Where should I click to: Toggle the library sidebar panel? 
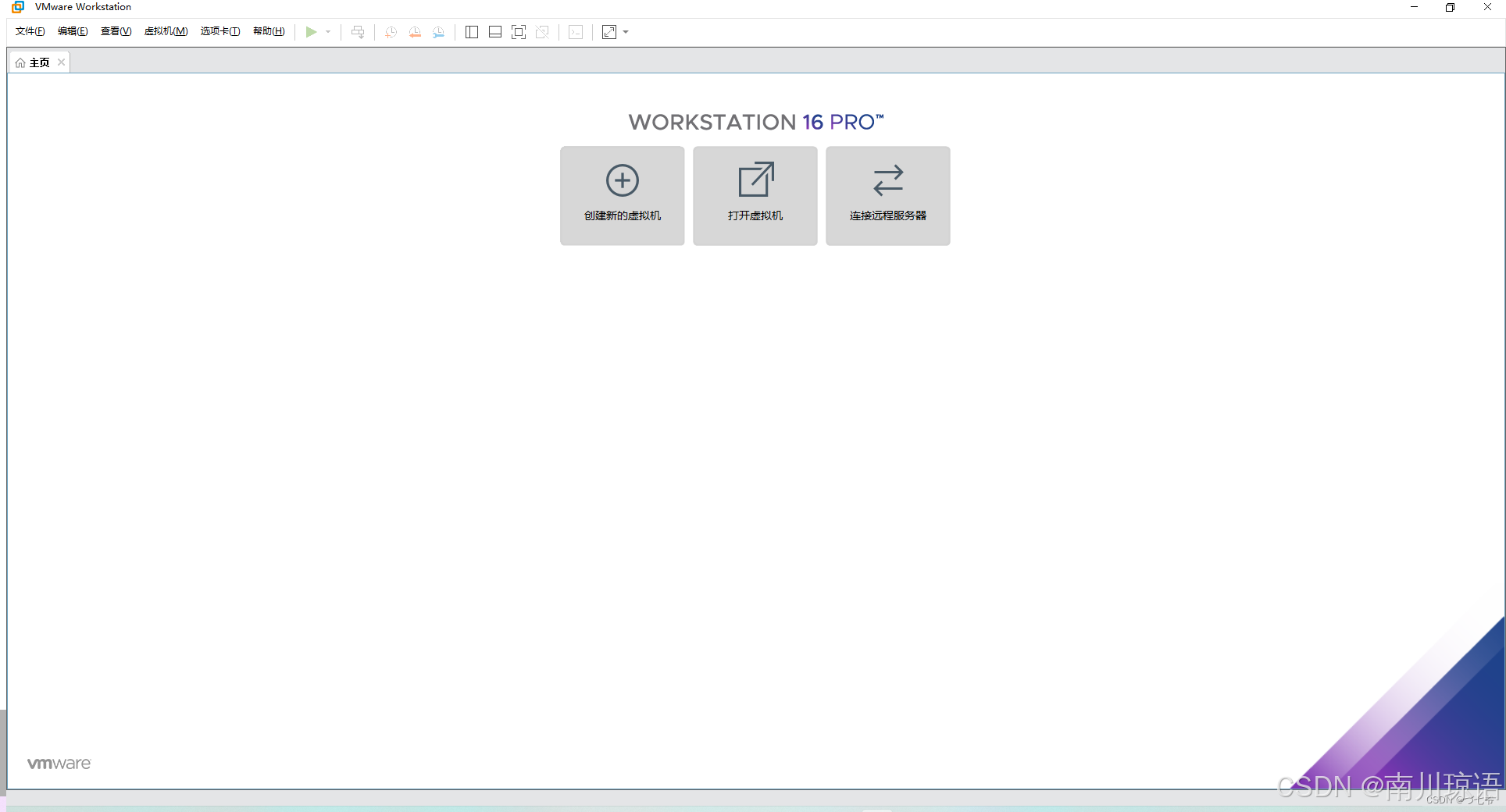[x=472, y=32]
